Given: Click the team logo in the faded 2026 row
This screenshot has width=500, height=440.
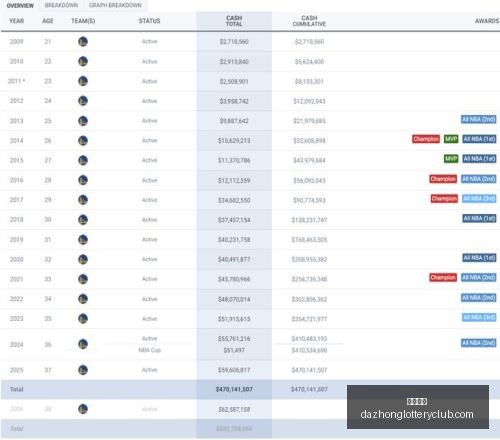Looking at the screenshot, I should click(83, 409).
